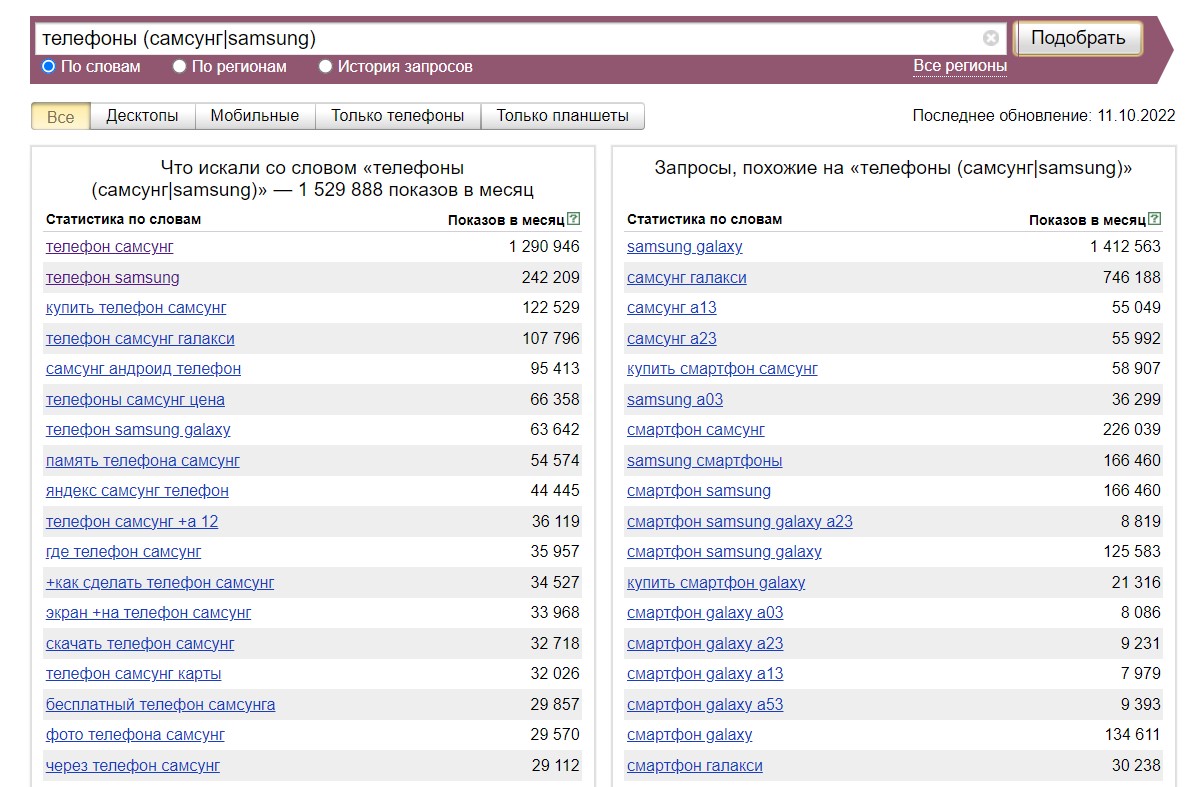
Task: Select the left 'Статистика по словам' column header
Action: click(x=123, y=219)
